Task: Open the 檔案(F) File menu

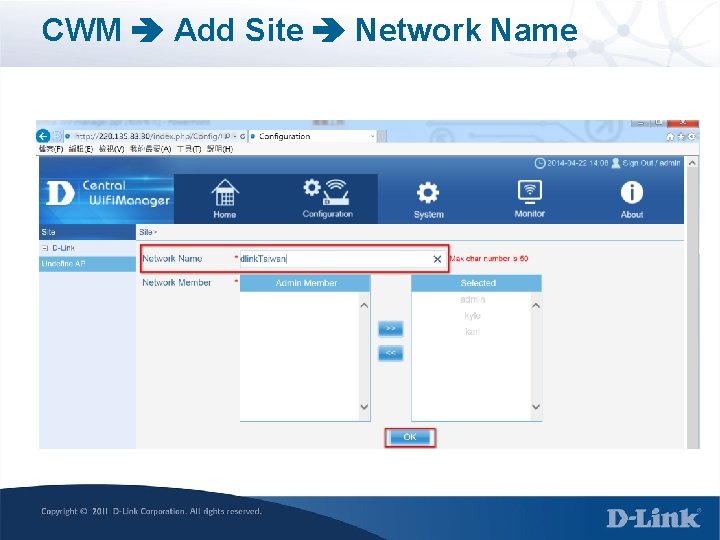Action: 51,149
